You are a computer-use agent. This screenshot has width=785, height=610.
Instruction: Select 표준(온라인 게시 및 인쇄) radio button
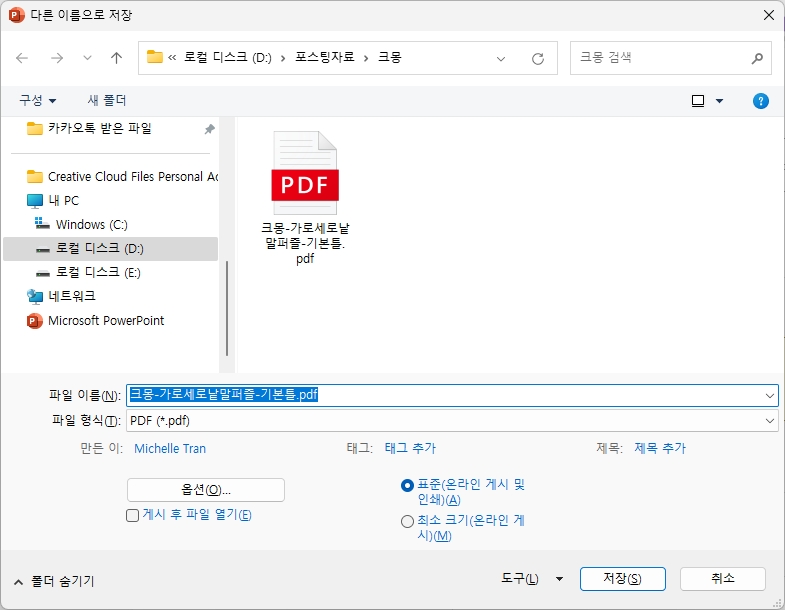point(408,485)
